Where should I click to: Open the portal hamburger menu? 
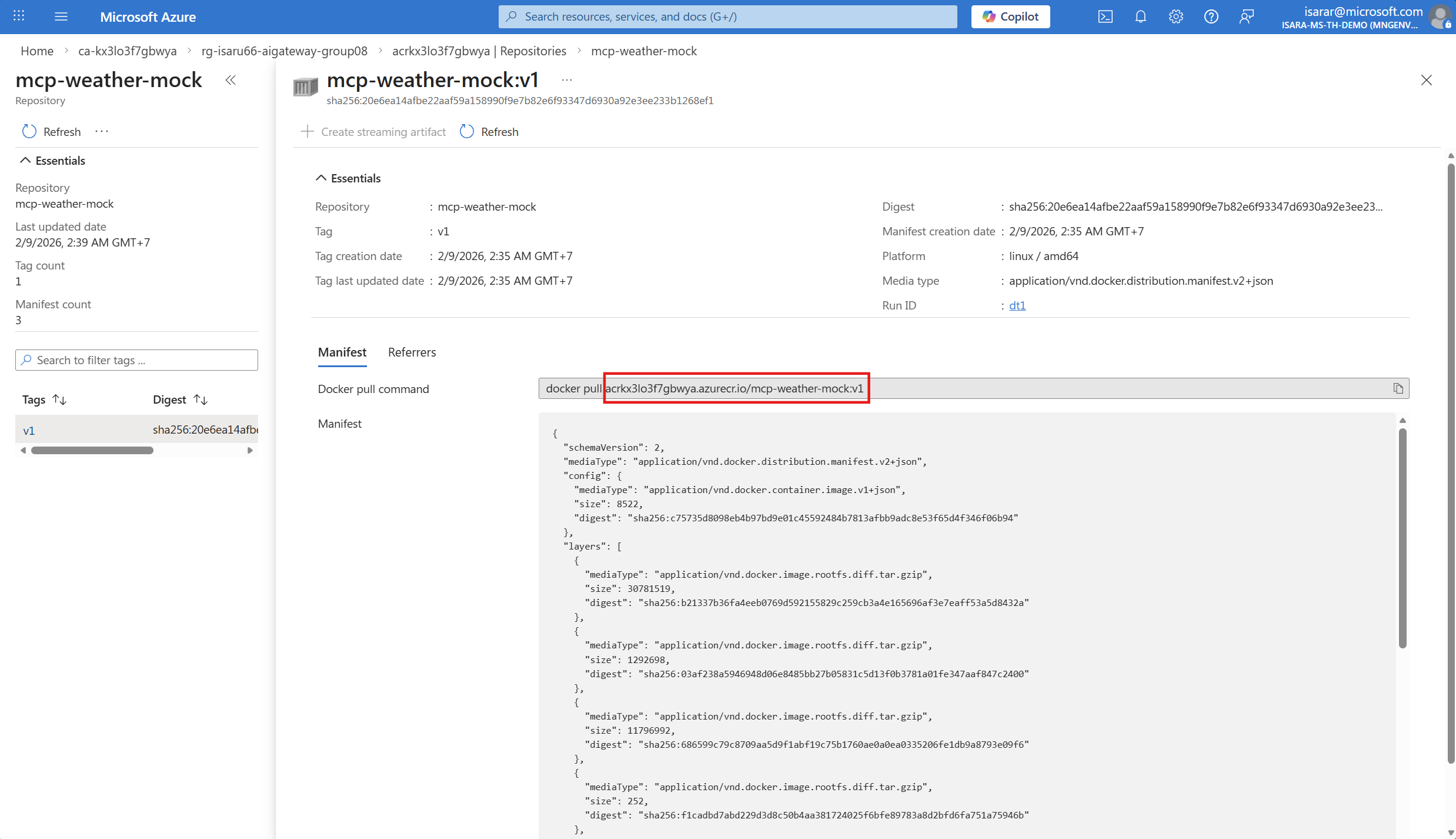61,16
